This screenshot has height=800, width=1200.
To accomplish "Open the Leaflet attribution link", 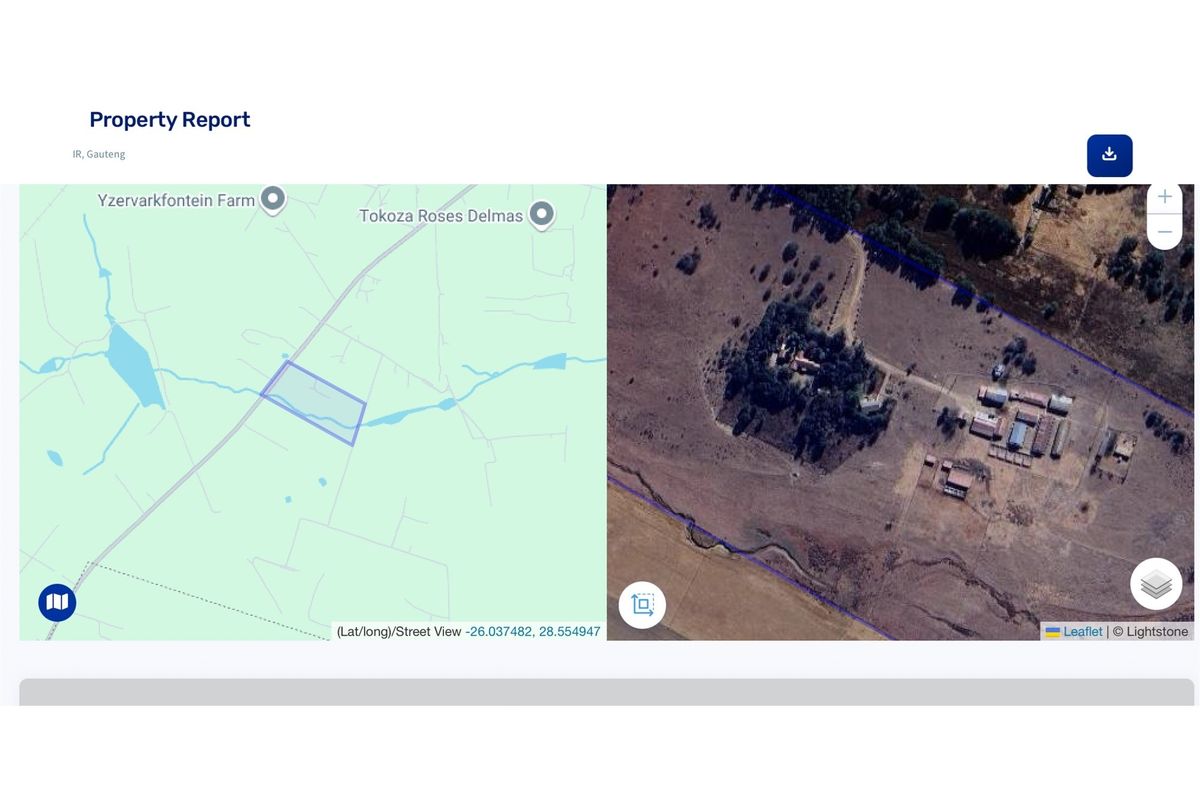I will [x=1082, y=632].
